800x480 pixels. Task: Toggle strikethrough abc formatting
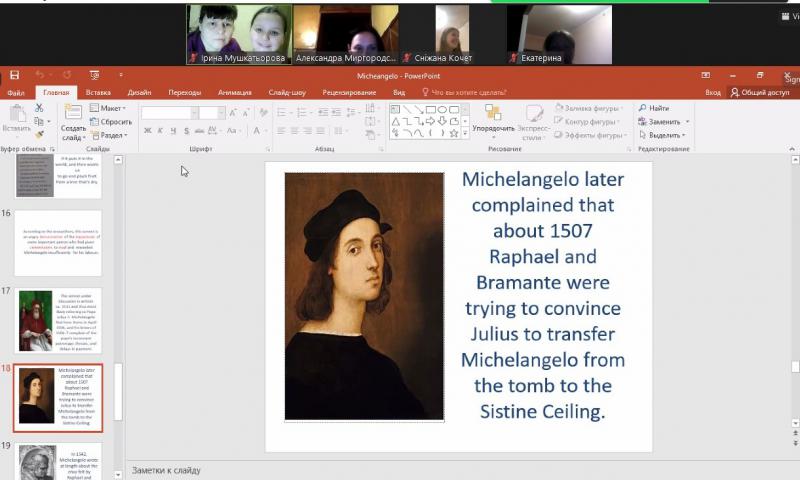tap(199, 131)
